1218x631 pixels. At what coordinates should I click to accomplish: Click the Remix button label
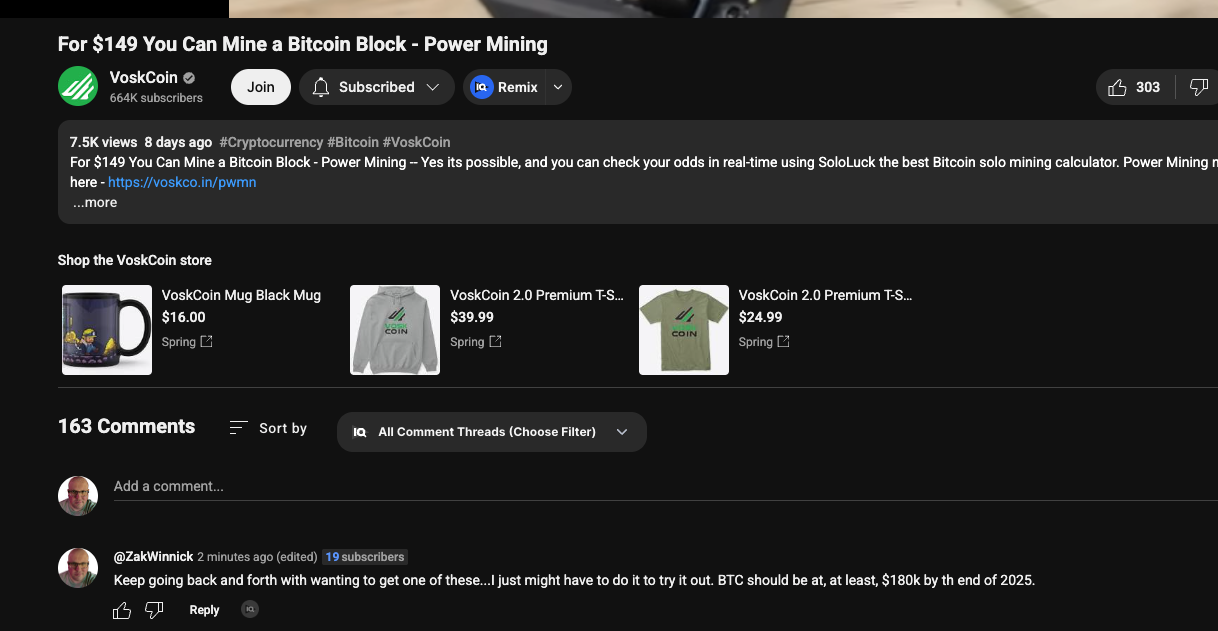(518, 87)
